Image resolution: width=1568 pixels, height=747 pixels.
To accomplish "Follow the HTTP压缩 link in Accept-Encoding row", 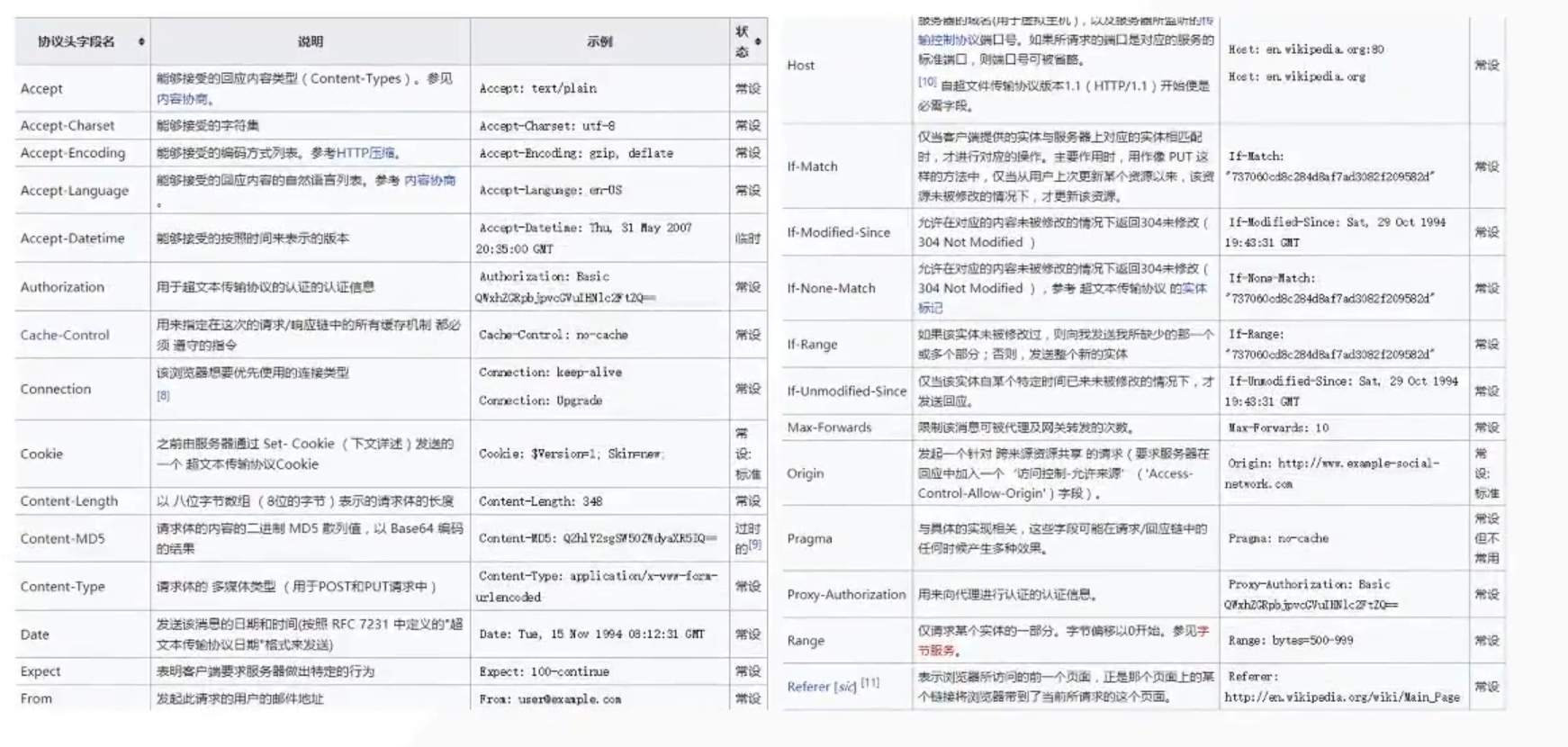I will tap(365, 153).
